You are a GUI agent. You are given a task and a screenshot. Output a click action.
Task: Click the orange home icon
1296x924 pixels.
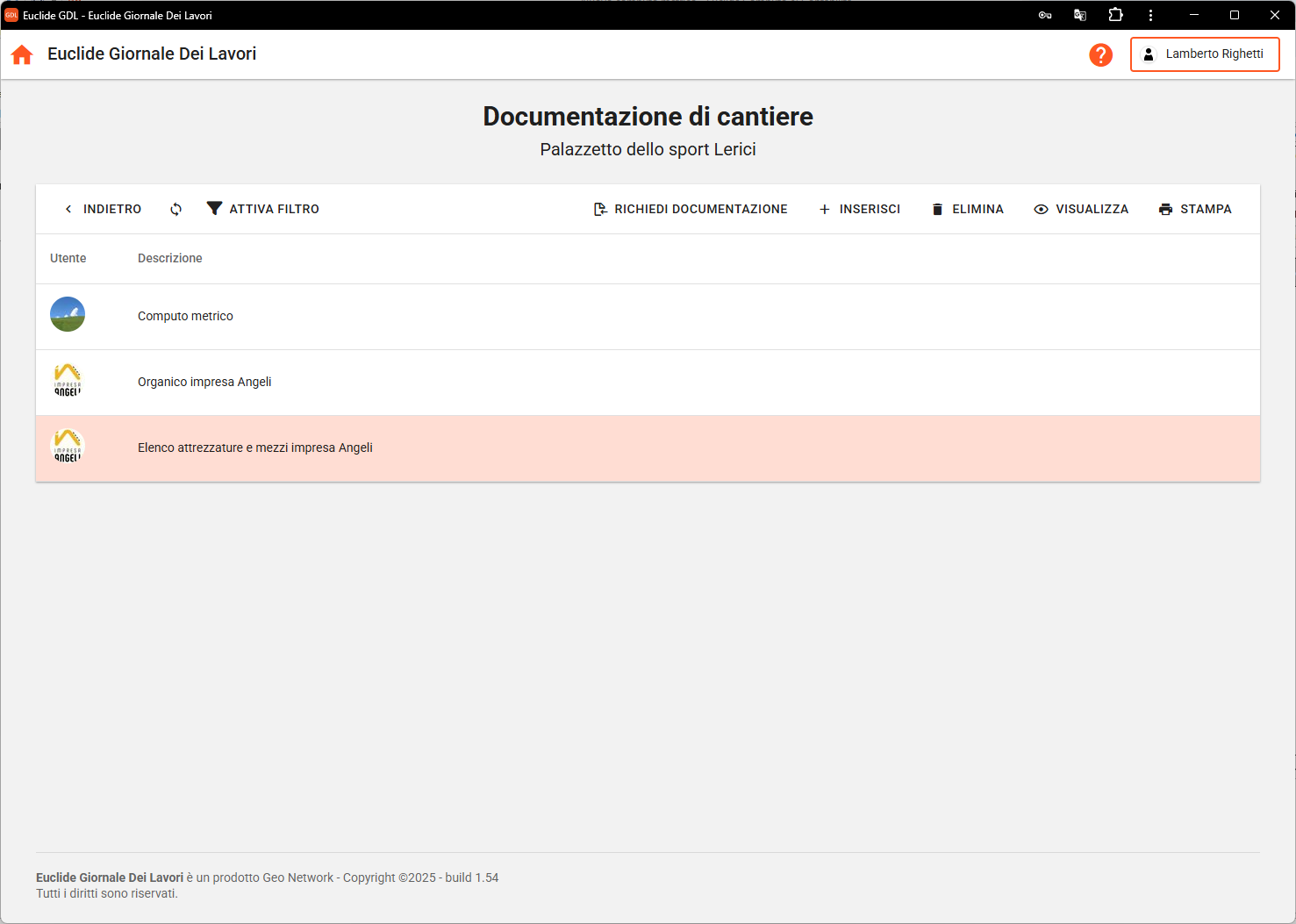click(x=22, y=54)
